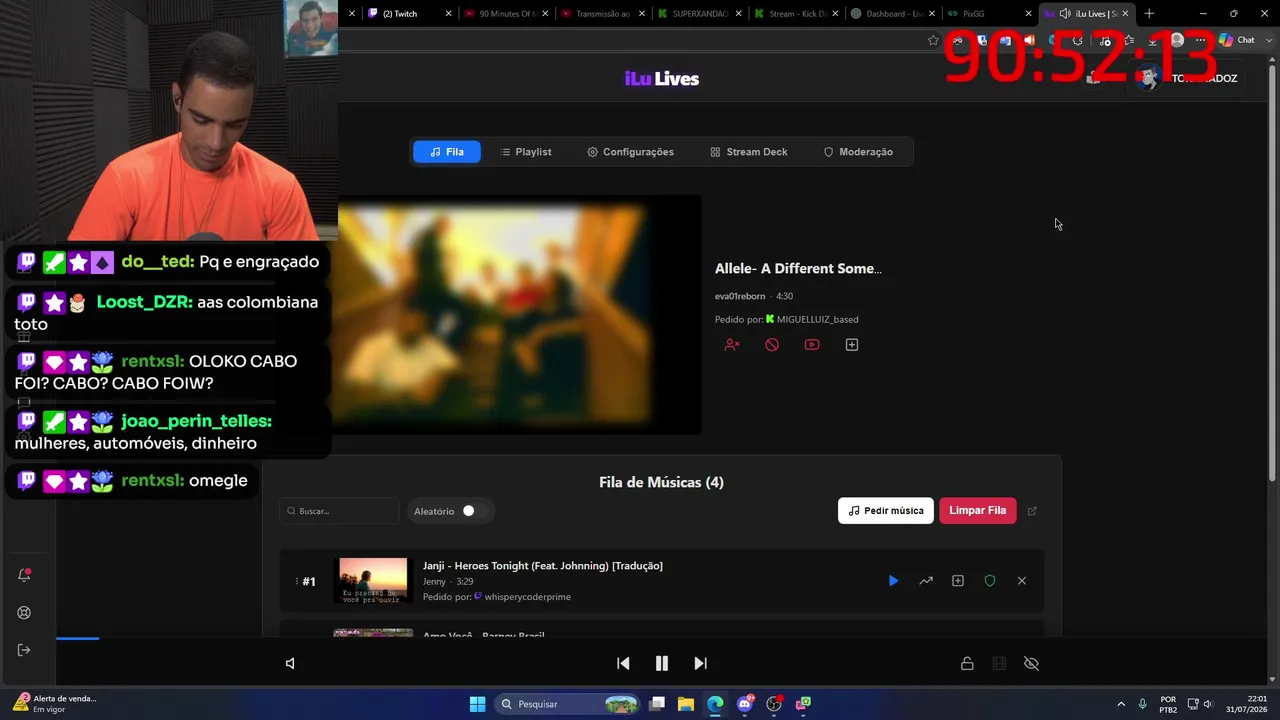Add current song to playlist

[852, 345]
